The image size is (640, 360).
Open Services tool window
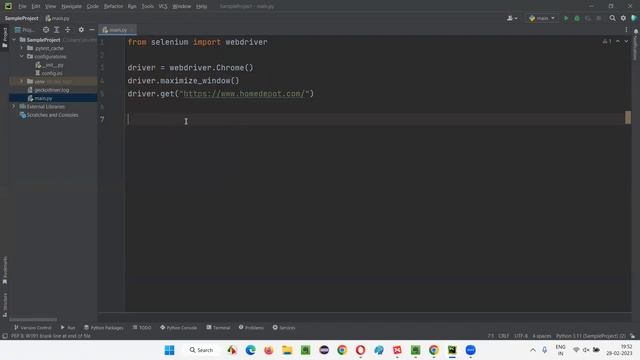(x=284, y=328)
